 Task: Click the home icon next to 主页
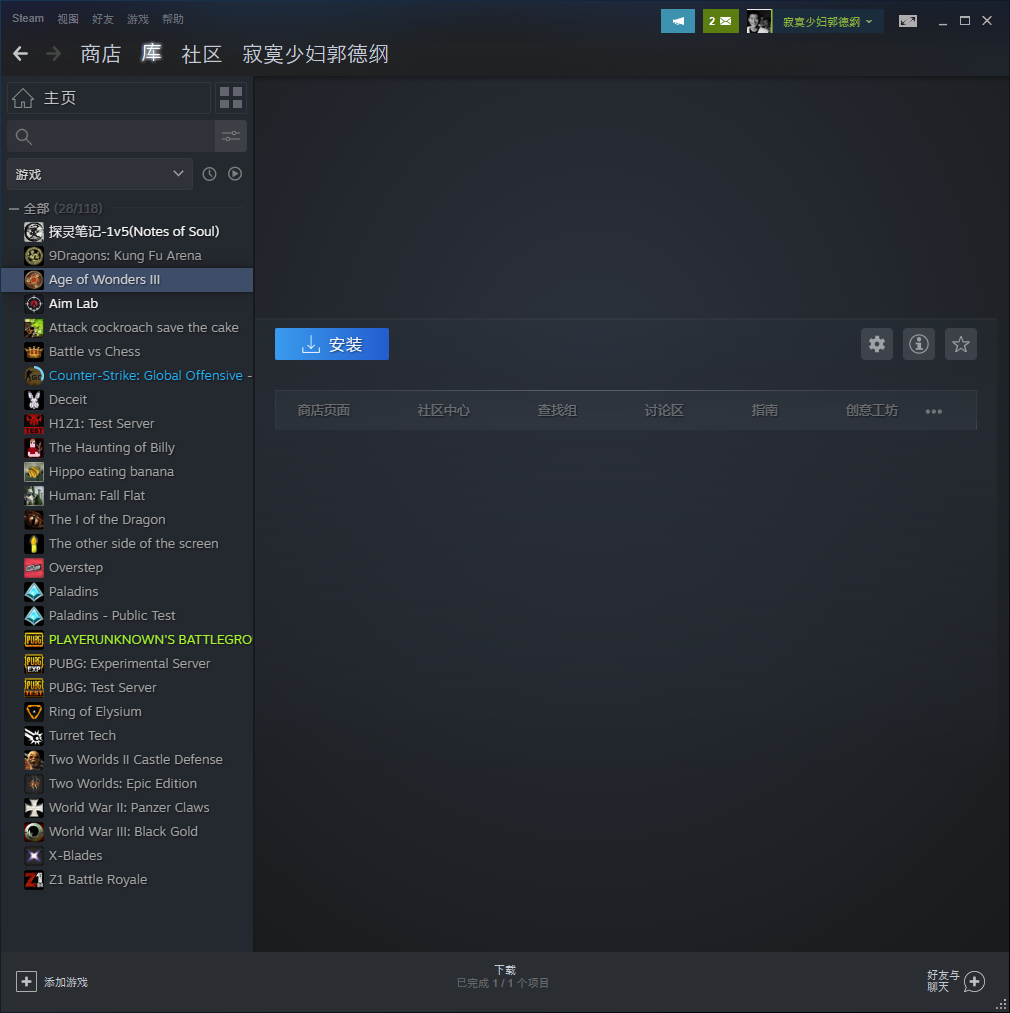pos(23,98)
